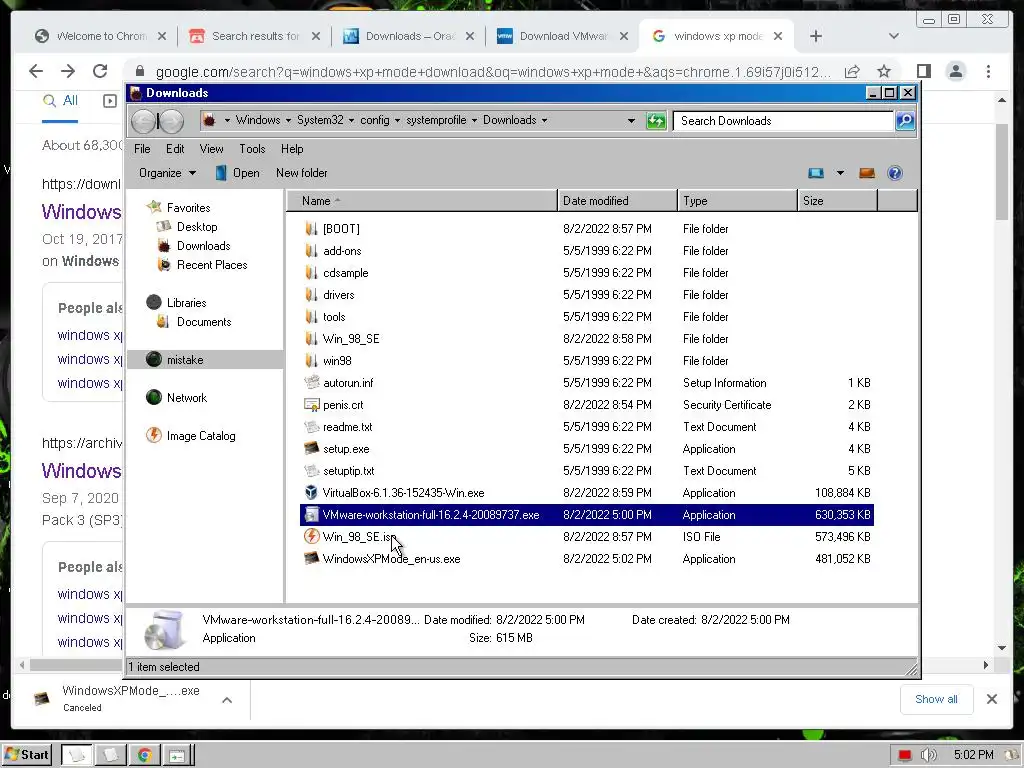Expand the arrow after config in breadcrumb
Image resolution: width=1024 pixels, height=768 pixels.
[397, 121]
